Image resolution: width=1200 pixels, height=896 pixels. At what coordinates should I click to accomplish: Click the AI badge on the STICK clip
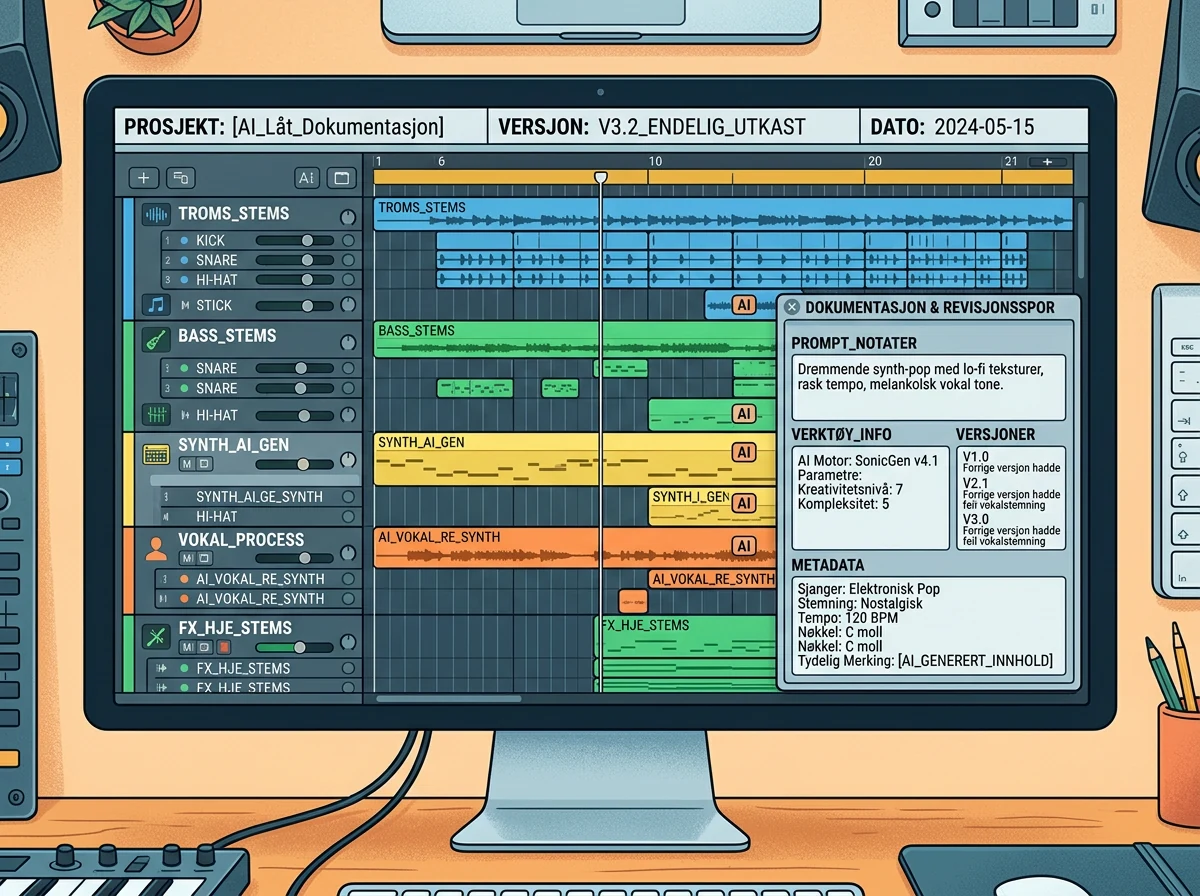[x=743, y=305]
